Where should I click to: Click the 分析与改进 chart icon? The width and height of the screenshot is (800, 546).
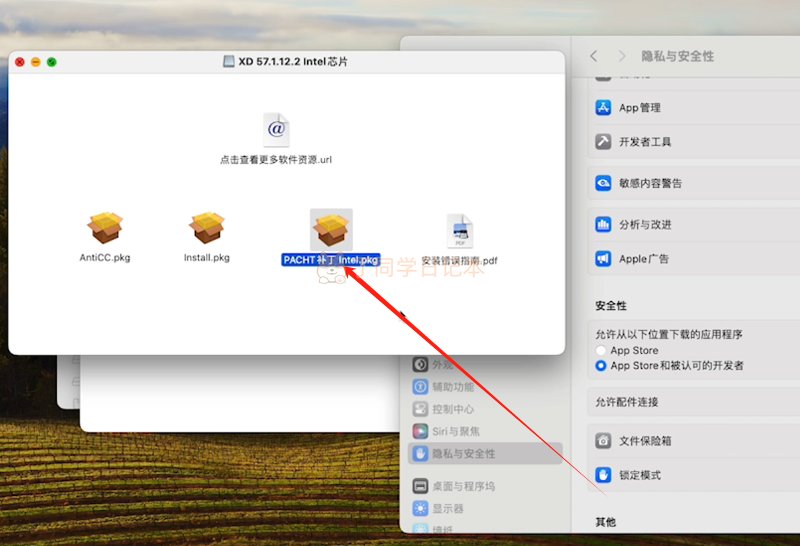coord(603,224)
